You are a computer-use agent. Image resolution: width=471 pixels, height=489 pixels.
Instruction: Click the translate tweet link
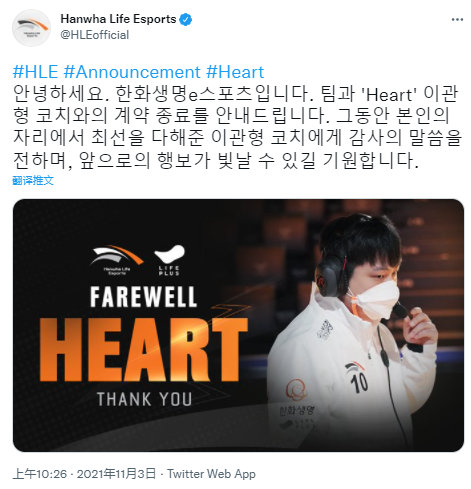[33, 180]
